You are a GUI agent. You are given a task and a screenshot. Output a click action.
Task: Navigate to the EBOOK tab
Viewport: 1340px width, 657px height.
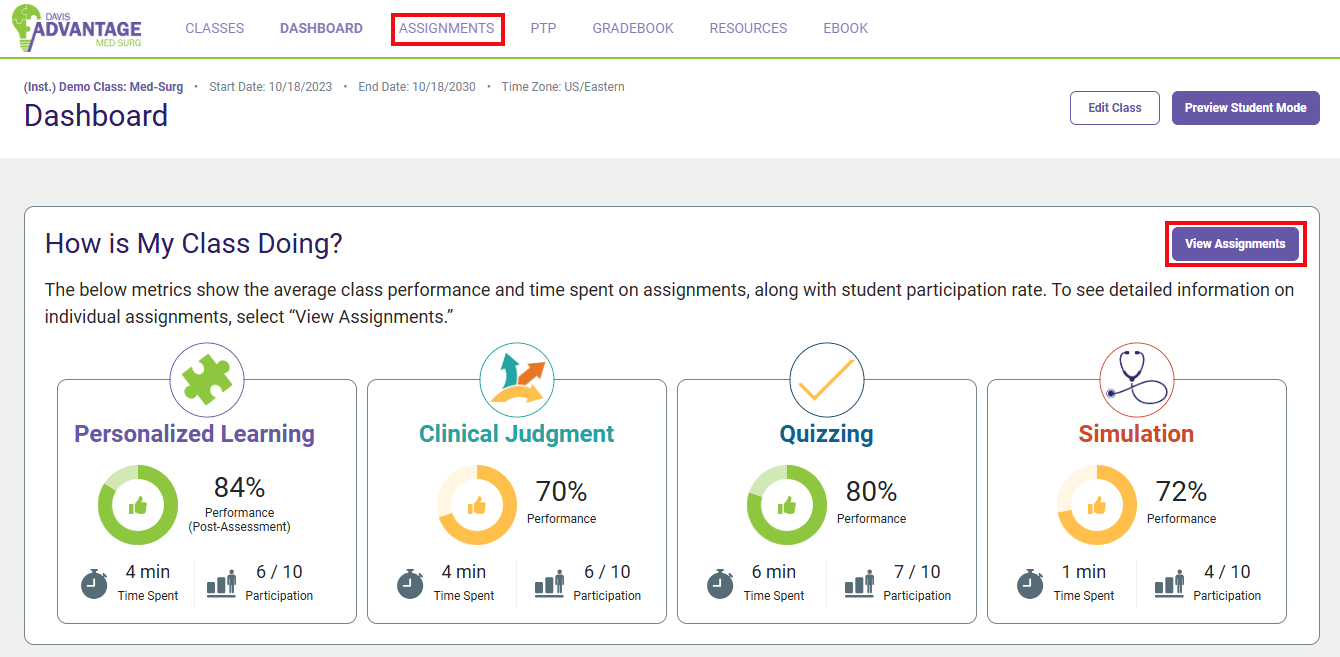click(845, 28)
